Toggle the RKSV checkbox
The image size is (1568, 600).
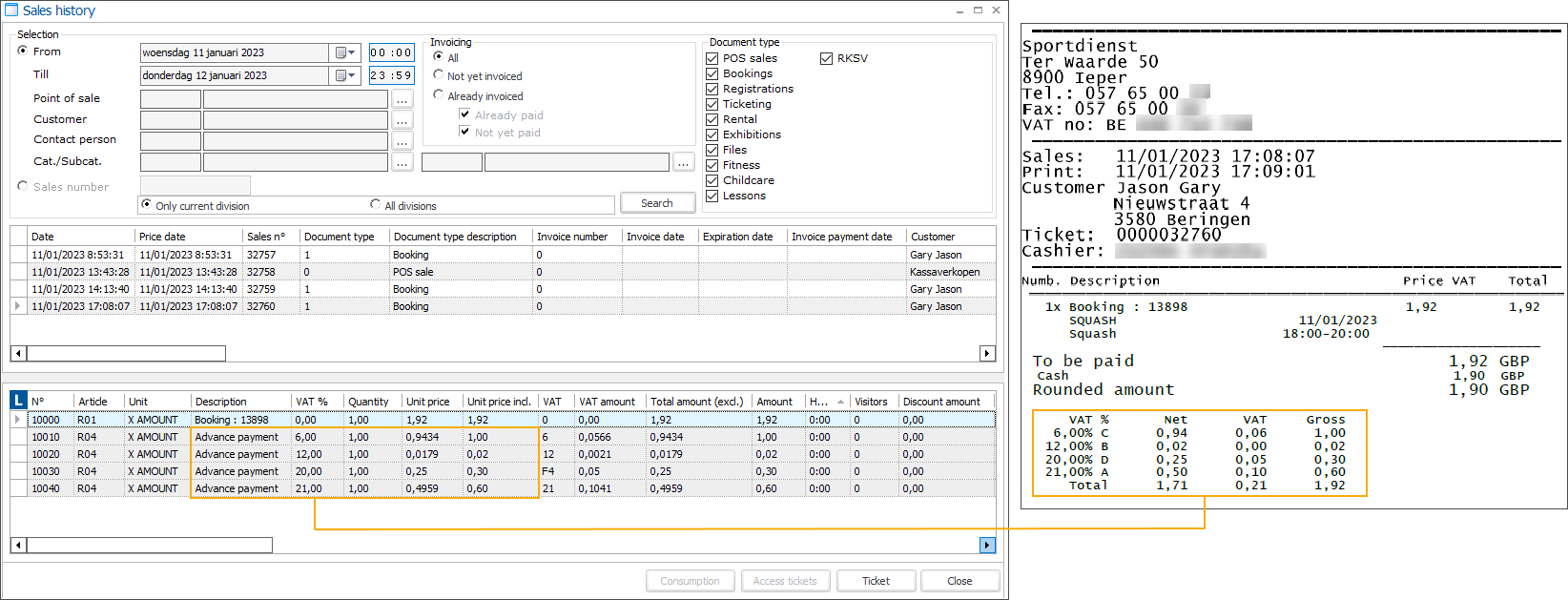[x=827, y=58]
